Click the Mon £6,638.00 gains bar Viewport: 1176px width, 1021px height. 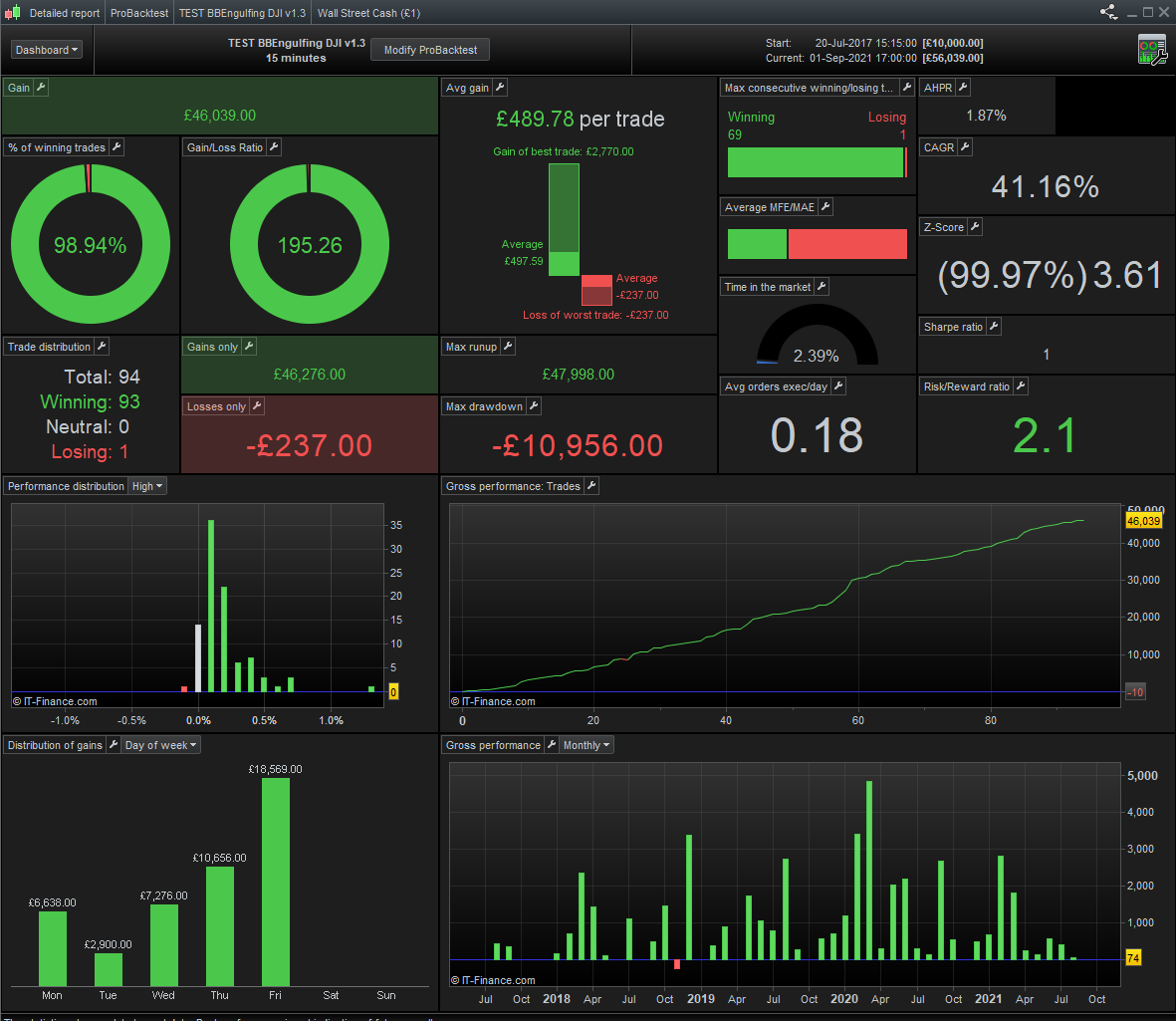coord(53,948)
